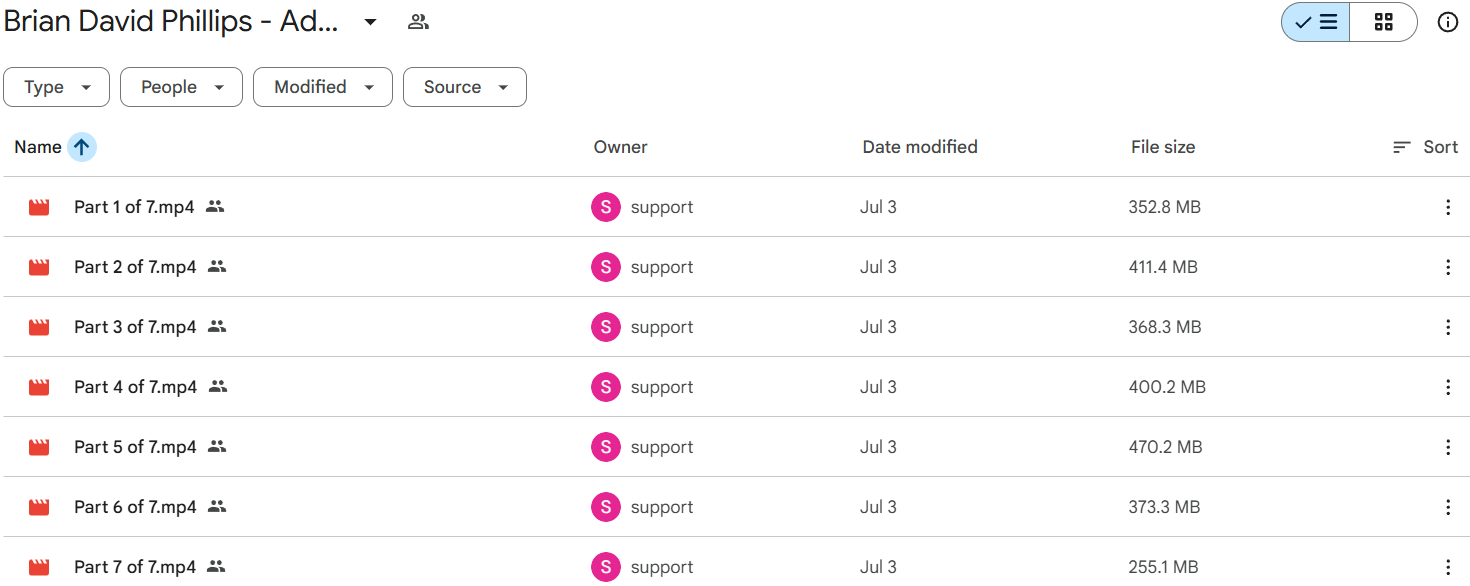The image size is (1470, 586).
Task: Open the Source filter dropdown
Action: [464, 87]
